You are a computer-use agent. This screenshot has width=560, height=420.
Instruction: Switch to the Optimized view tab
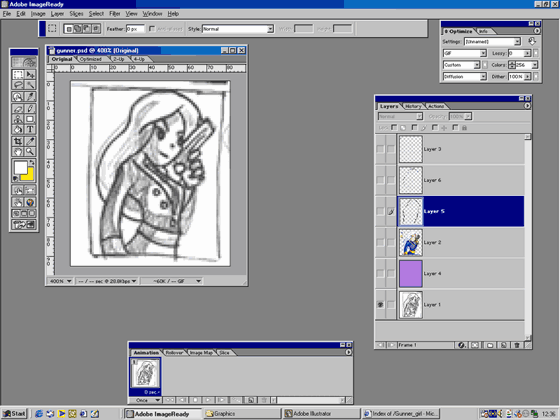(91, 59)
